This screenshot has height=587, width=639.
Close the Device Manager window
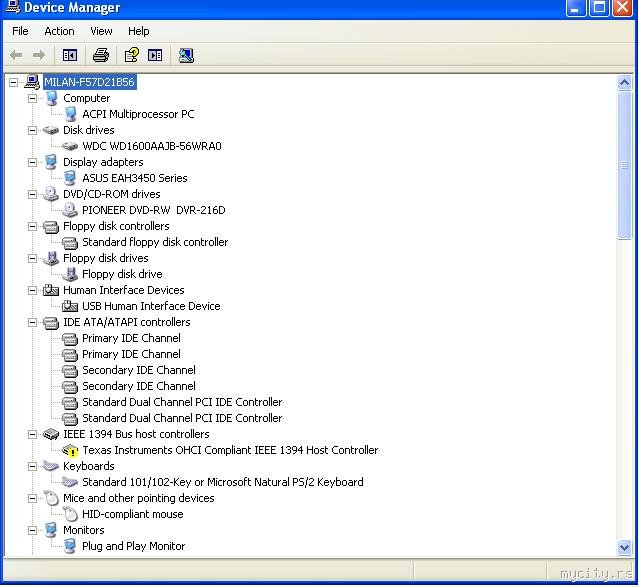pyautogui.click(x=622, y=8)
